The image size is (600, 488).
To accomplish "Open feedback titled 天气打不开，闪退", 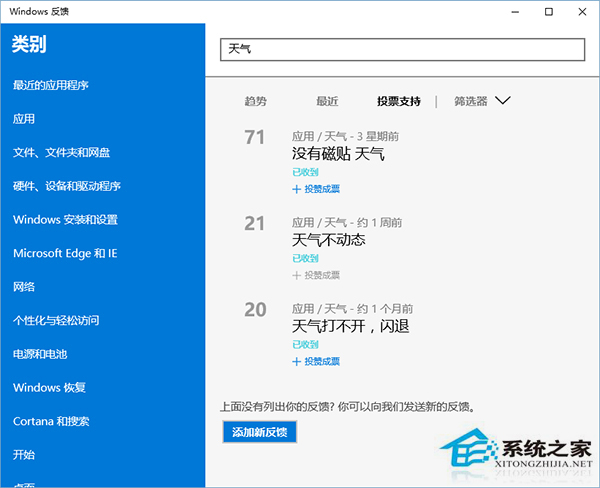I will [x=351, y=326].
